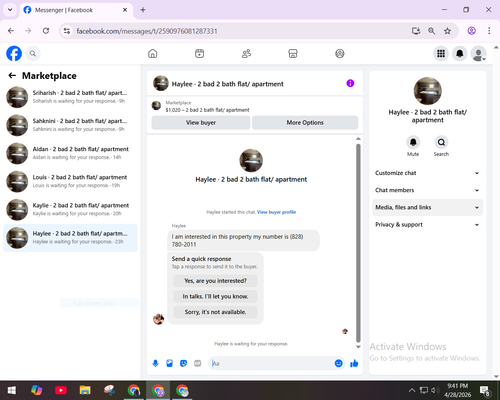Screen dimensions: 500x400
Task: Open the Copilot taskbar icon
Action: tap(36, 390)
